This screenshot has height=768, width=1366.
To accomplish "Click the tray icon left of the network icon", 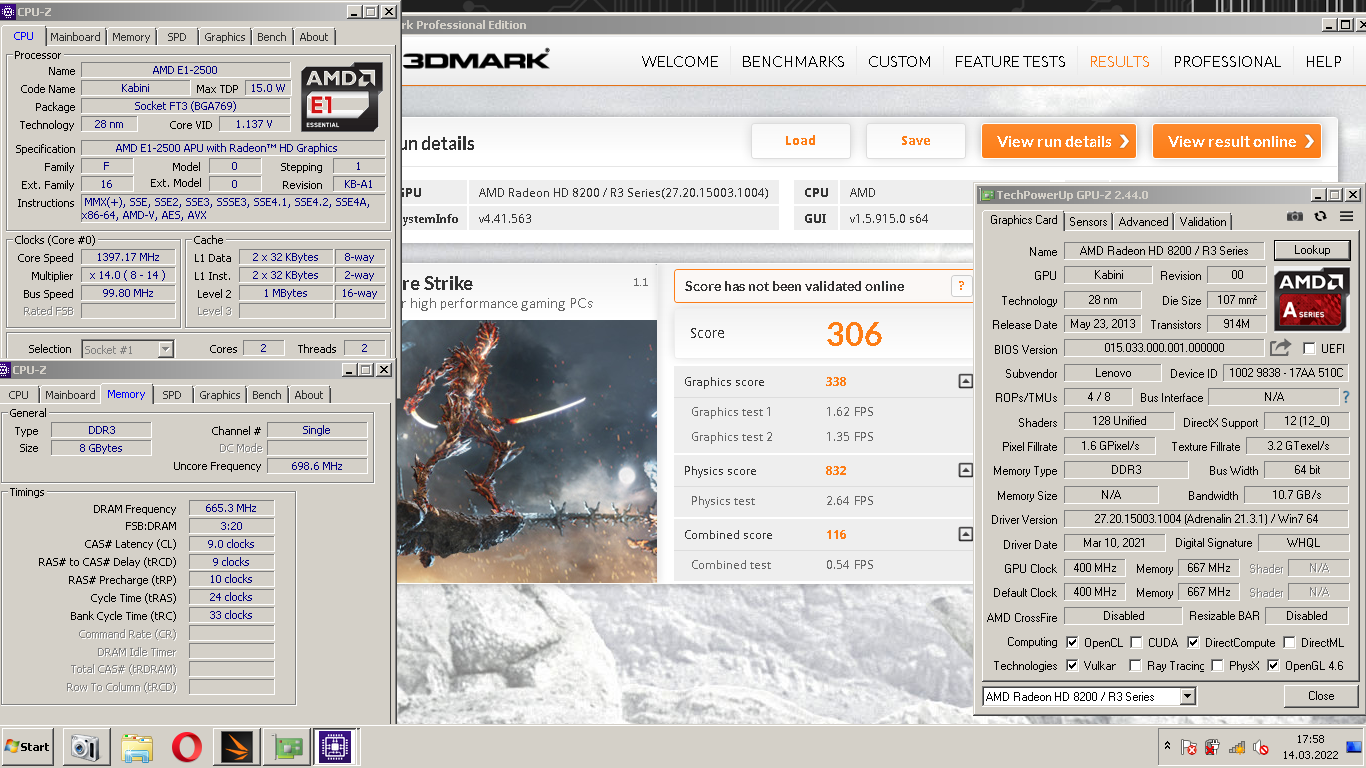I will coord(1212,747).
